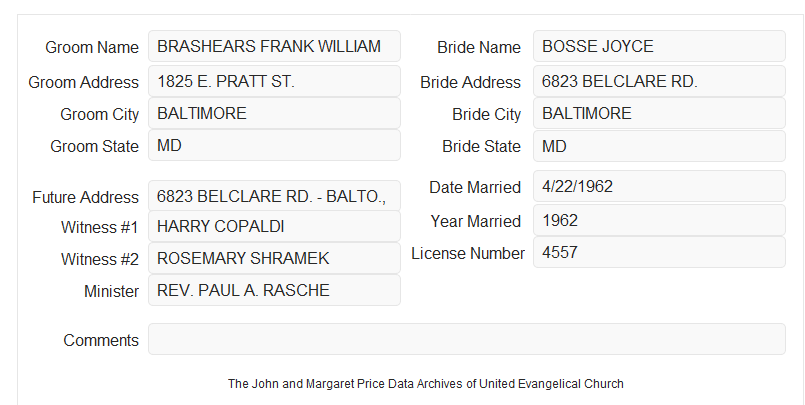Focus the Minister field
This screenshot has width=805, height=405.
tap(274, 290)
